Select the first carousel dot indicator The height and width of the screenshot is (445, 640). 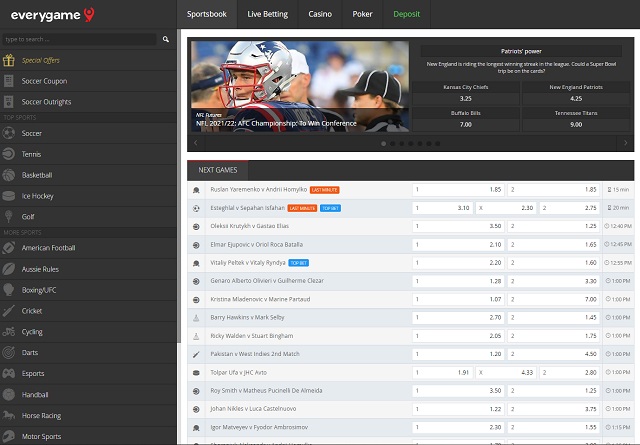click(x=383, y=144)
